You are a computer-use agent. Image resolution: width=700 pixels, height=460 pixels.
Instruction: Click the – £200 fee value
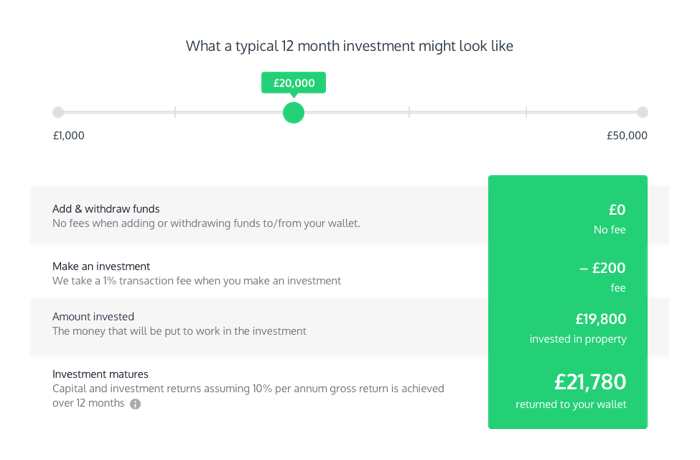[x=602, y=268]
